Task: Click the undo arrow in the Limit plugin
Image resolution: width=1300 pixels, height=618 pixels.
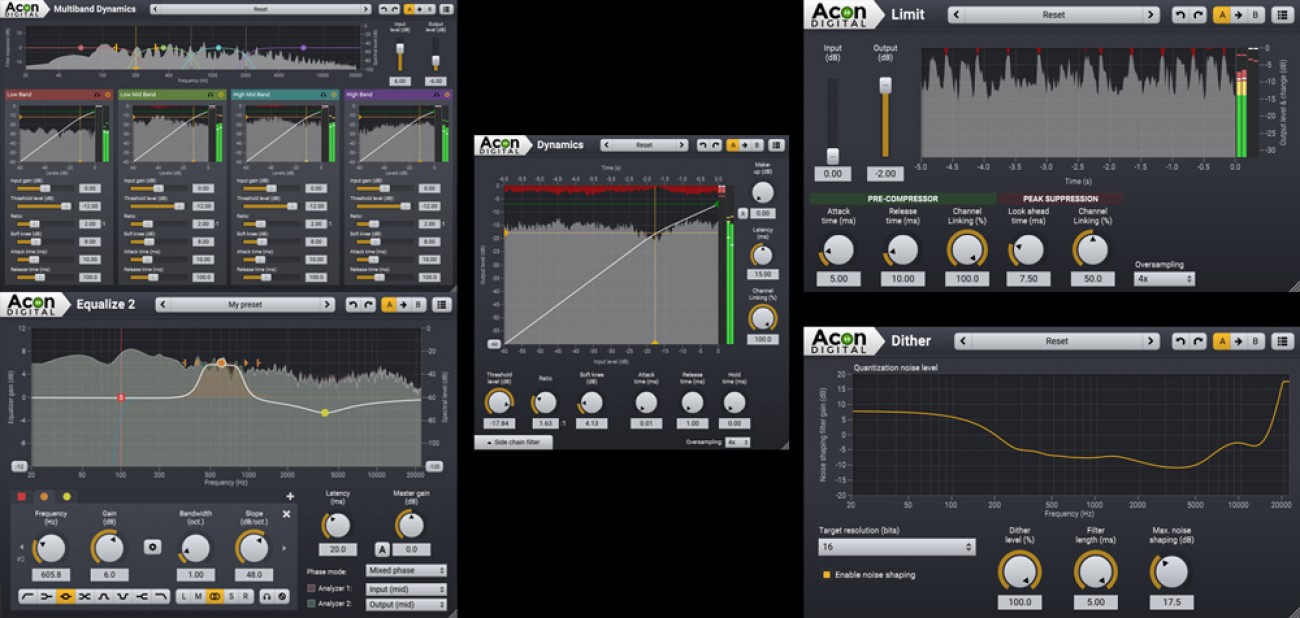Action: [x=1181, y=14]
